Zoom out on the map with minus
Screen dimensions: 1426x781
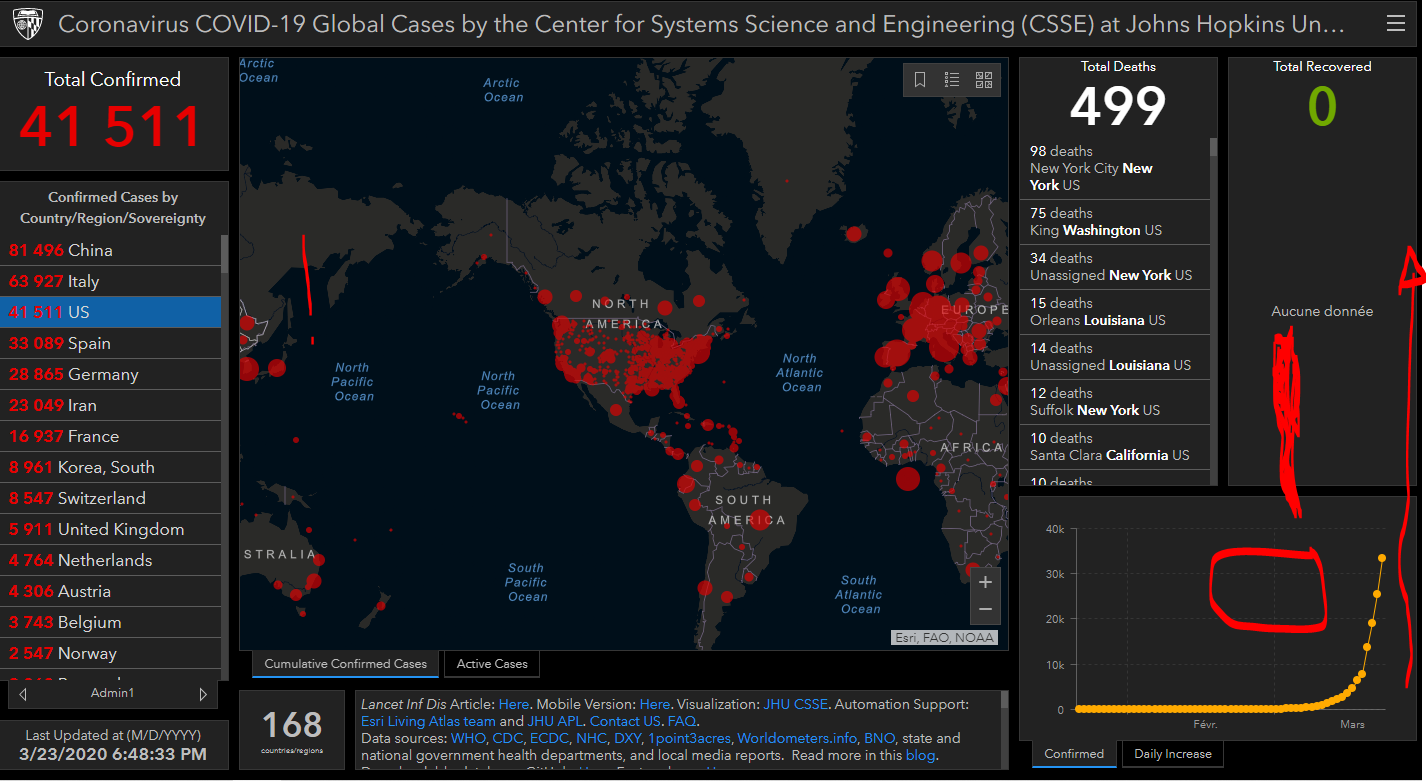coord(985,610)
